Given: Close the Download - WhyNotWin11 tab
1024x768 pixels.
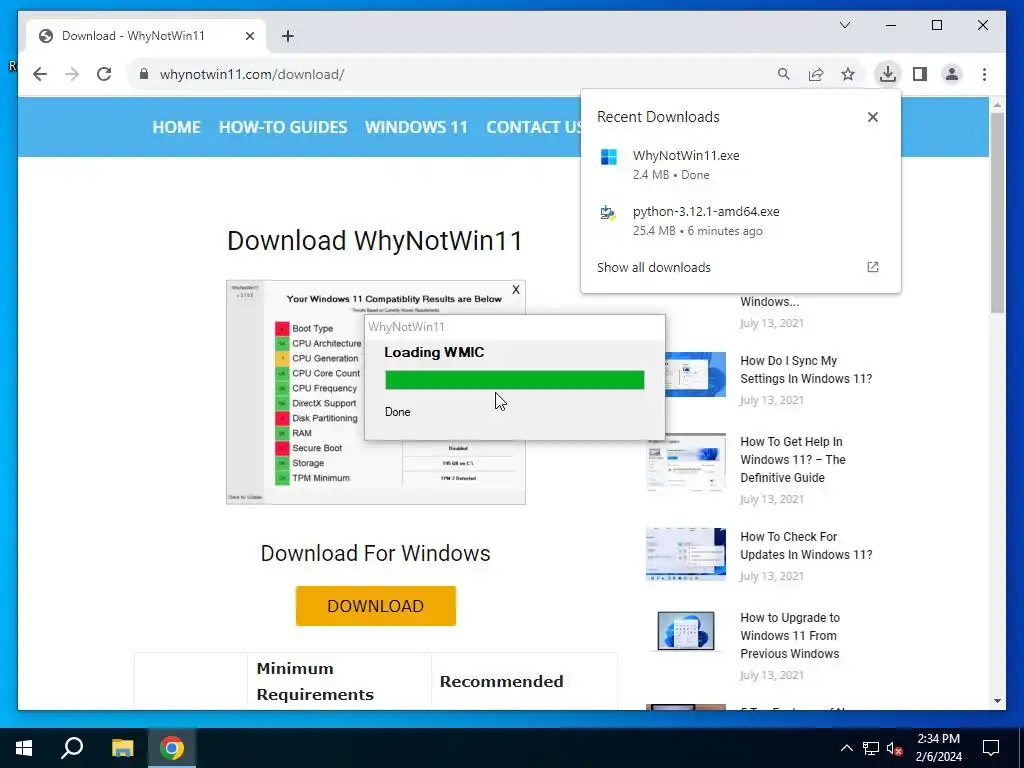Looking at the screenshot, I should pyautogui.click(x=249, y=36).
